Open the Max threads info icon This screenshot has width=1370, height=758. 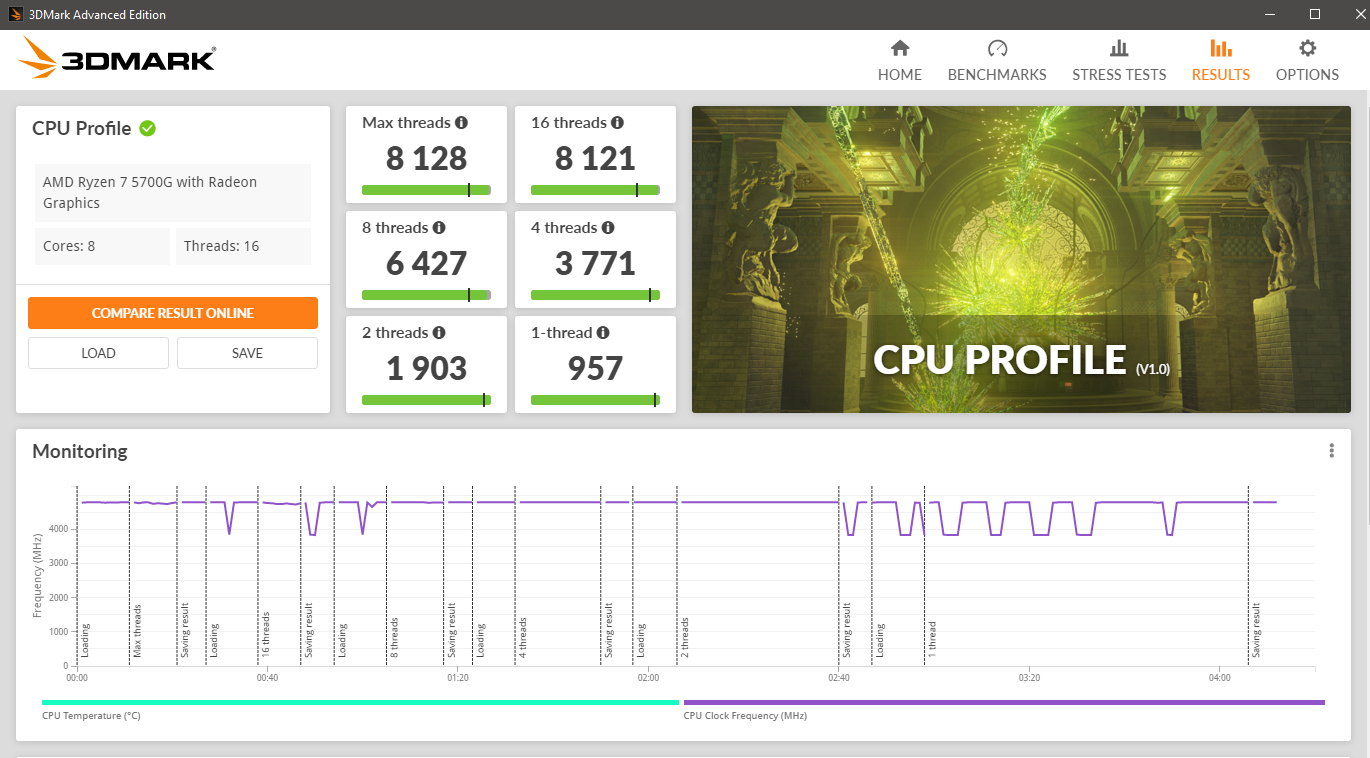[x=461, y=123]
